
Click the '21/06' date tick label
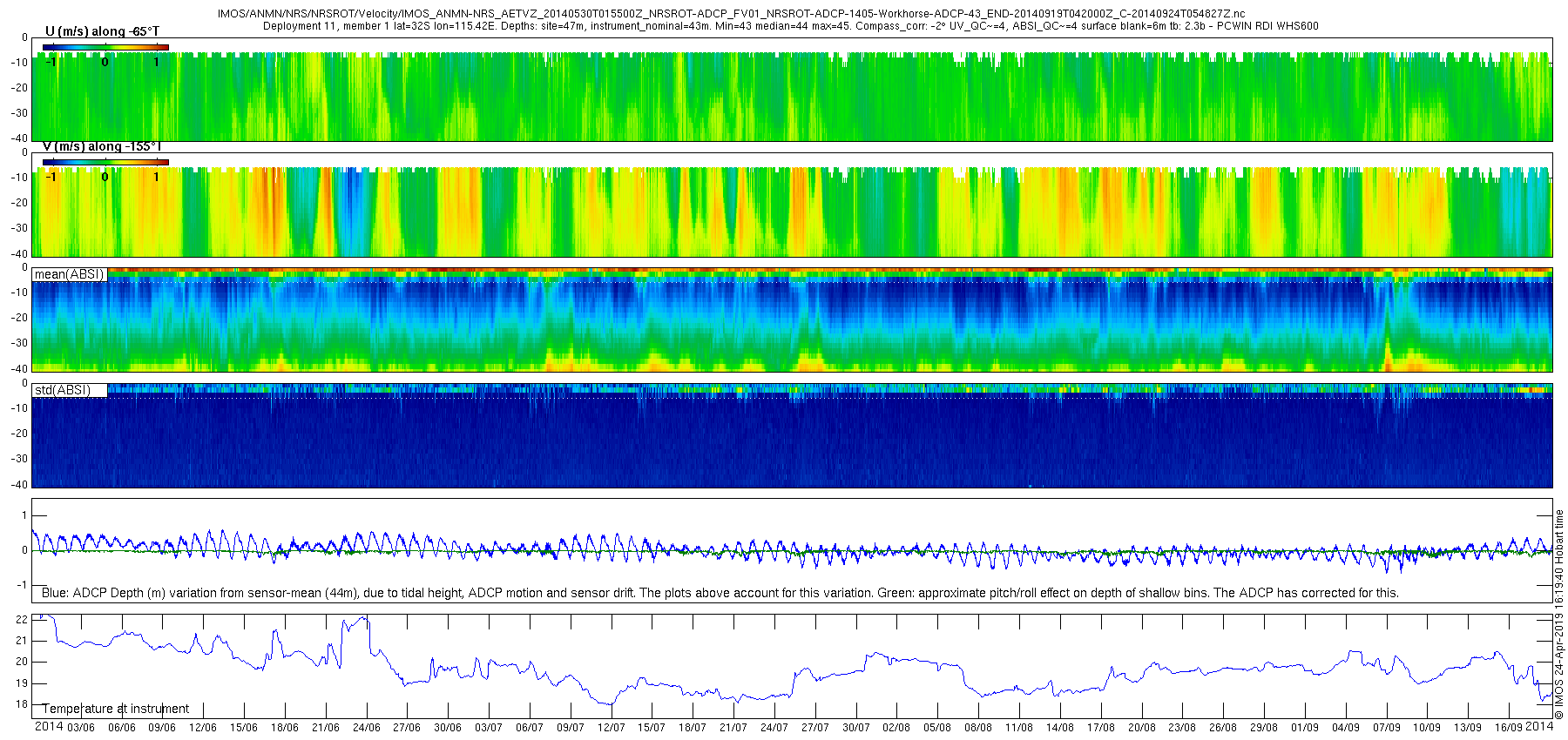click(326, 728)
